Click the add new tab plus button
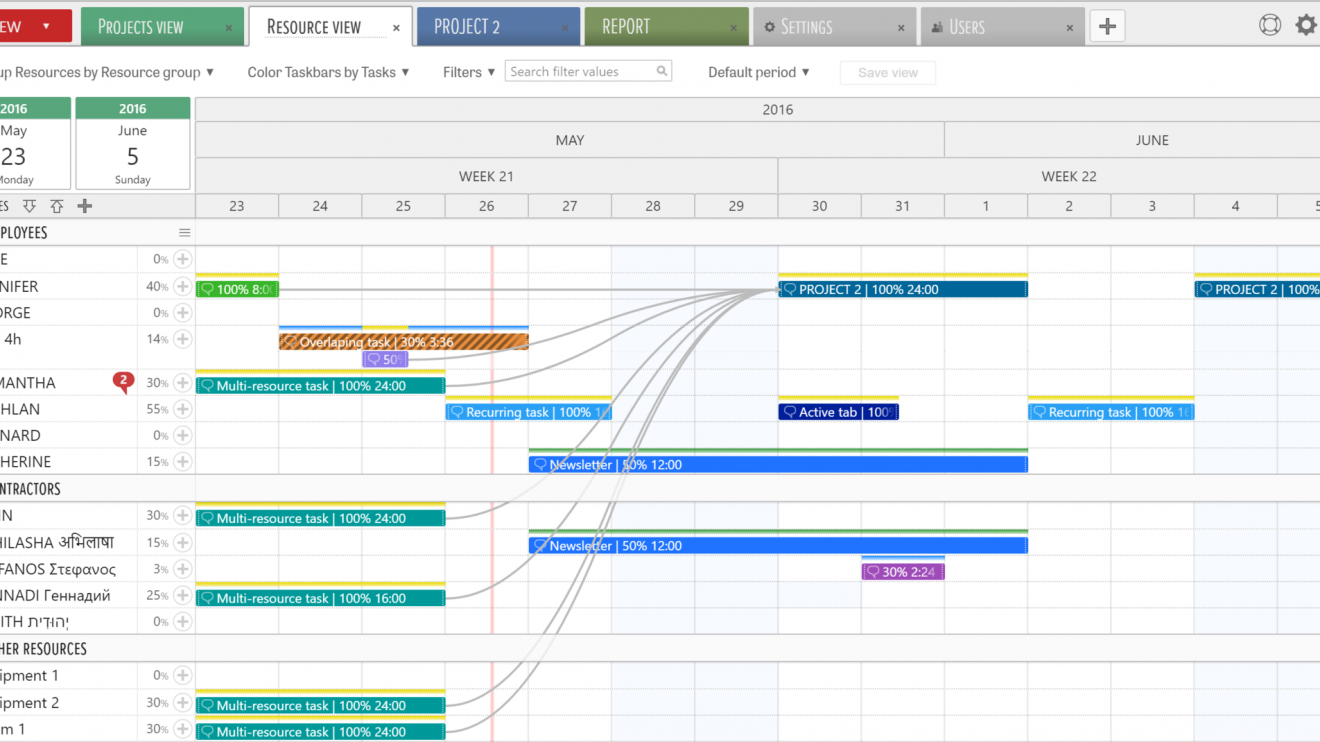Viewport: 1320px width, 742px height. click(1107, 27)
